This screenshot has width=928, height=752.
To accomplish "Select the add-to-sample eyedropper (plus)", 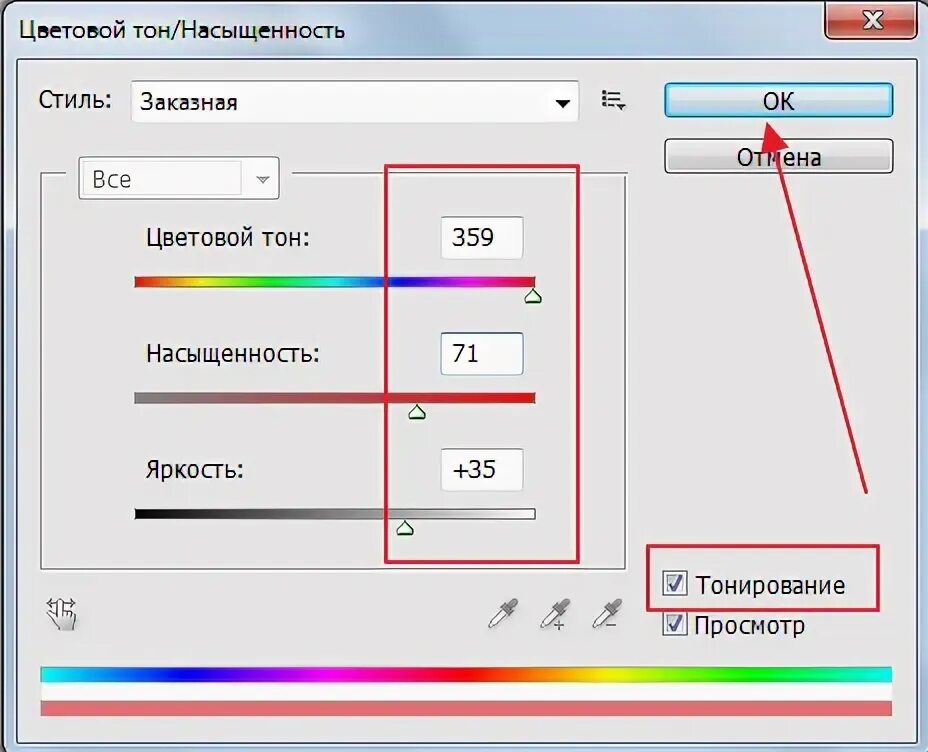I will point(555,614).
